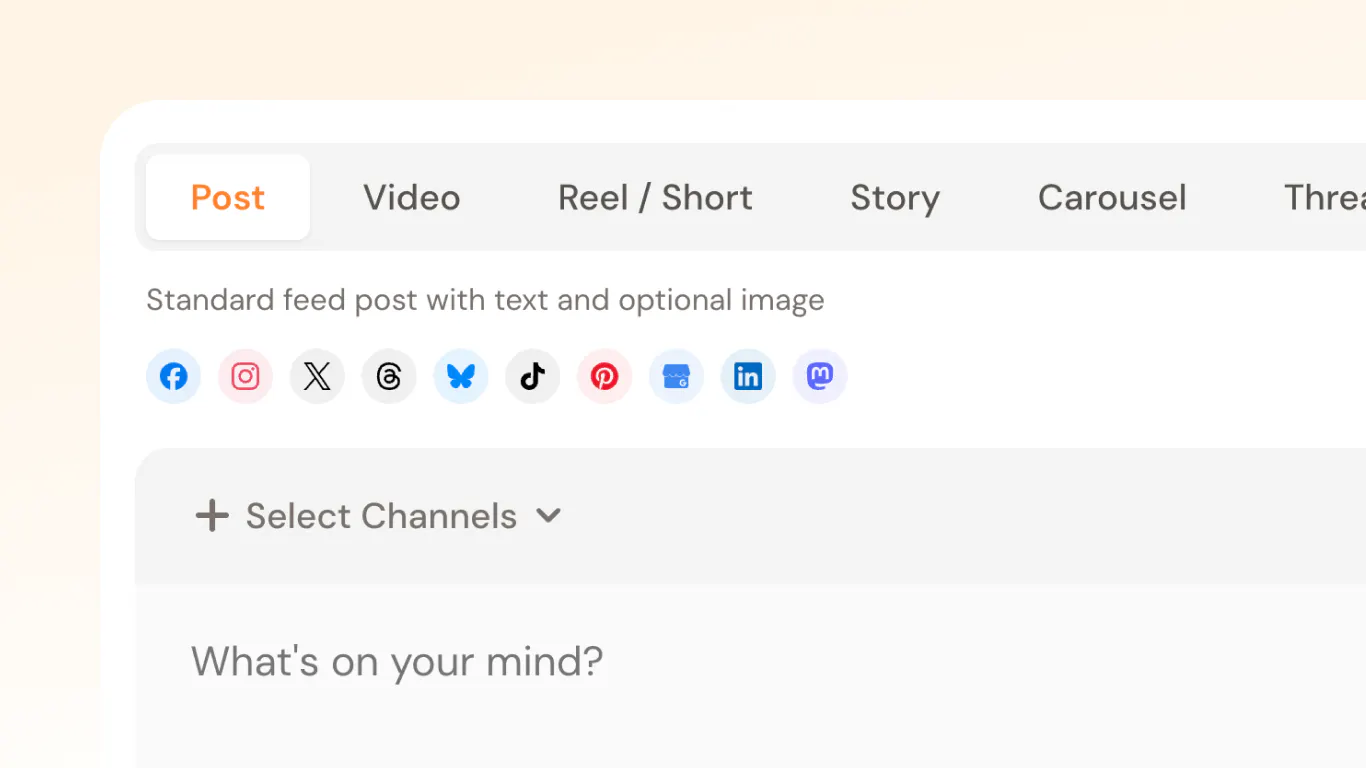Click the Bluesky butterfly icon
1366x768 pixels.
(x=461, y=377)
